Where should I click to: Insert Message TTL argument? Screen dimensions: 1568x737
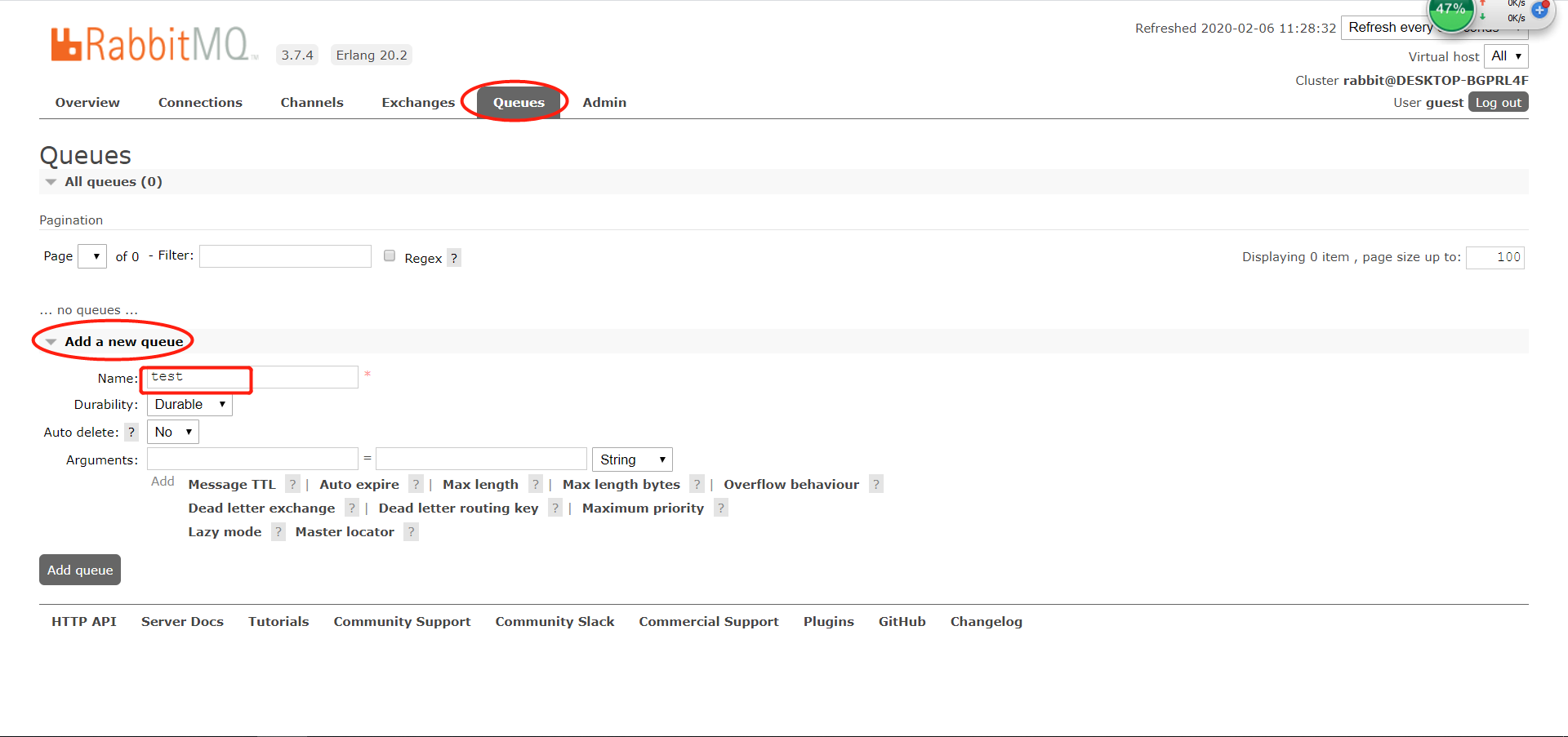coord(232,484)
